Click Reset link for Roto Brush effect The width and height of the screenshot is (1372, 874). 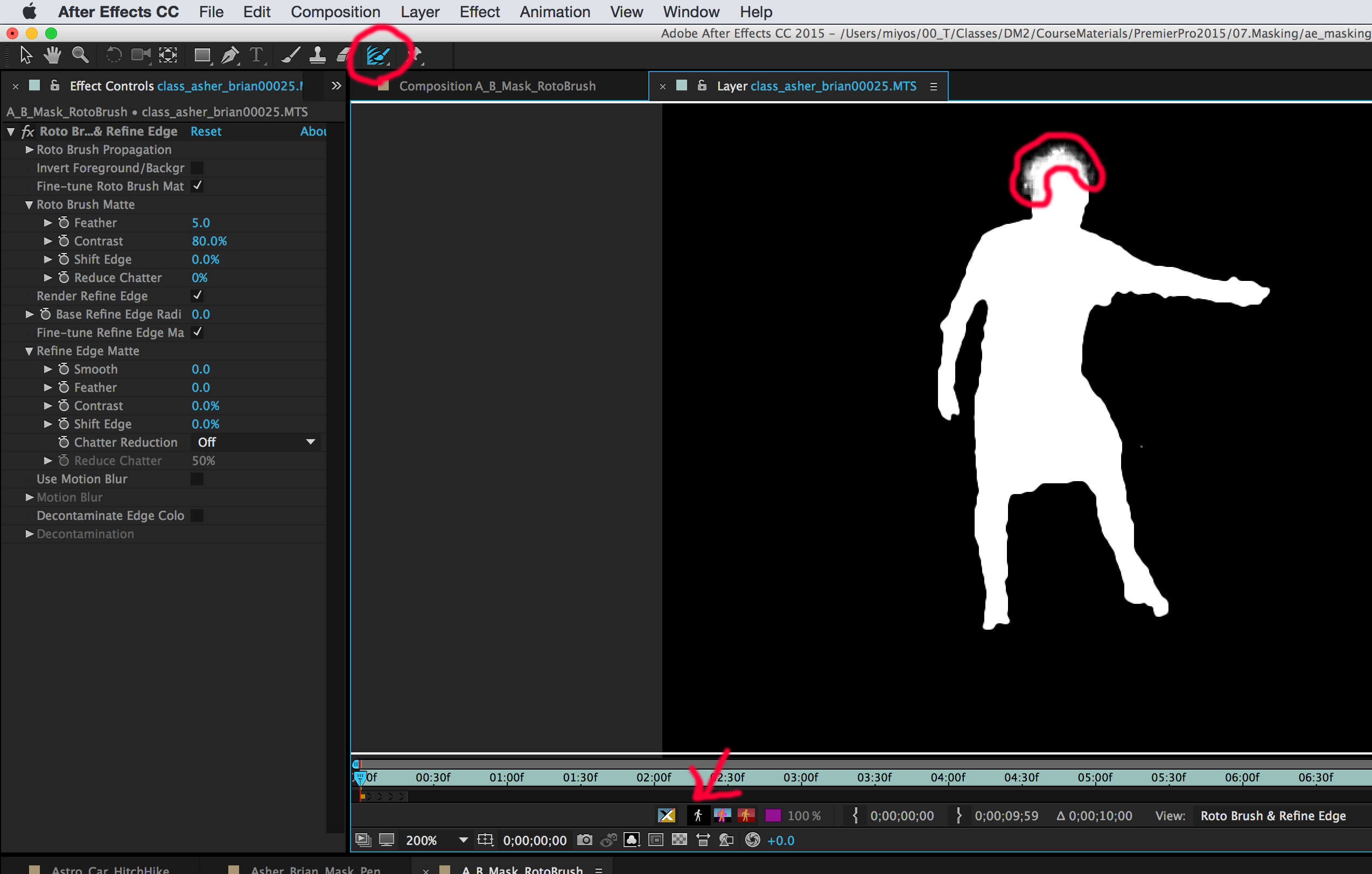(206, 131)
